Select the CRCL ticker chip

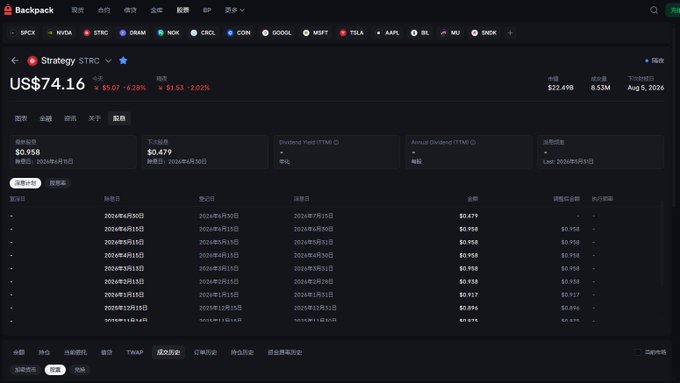tap(203, 33)
